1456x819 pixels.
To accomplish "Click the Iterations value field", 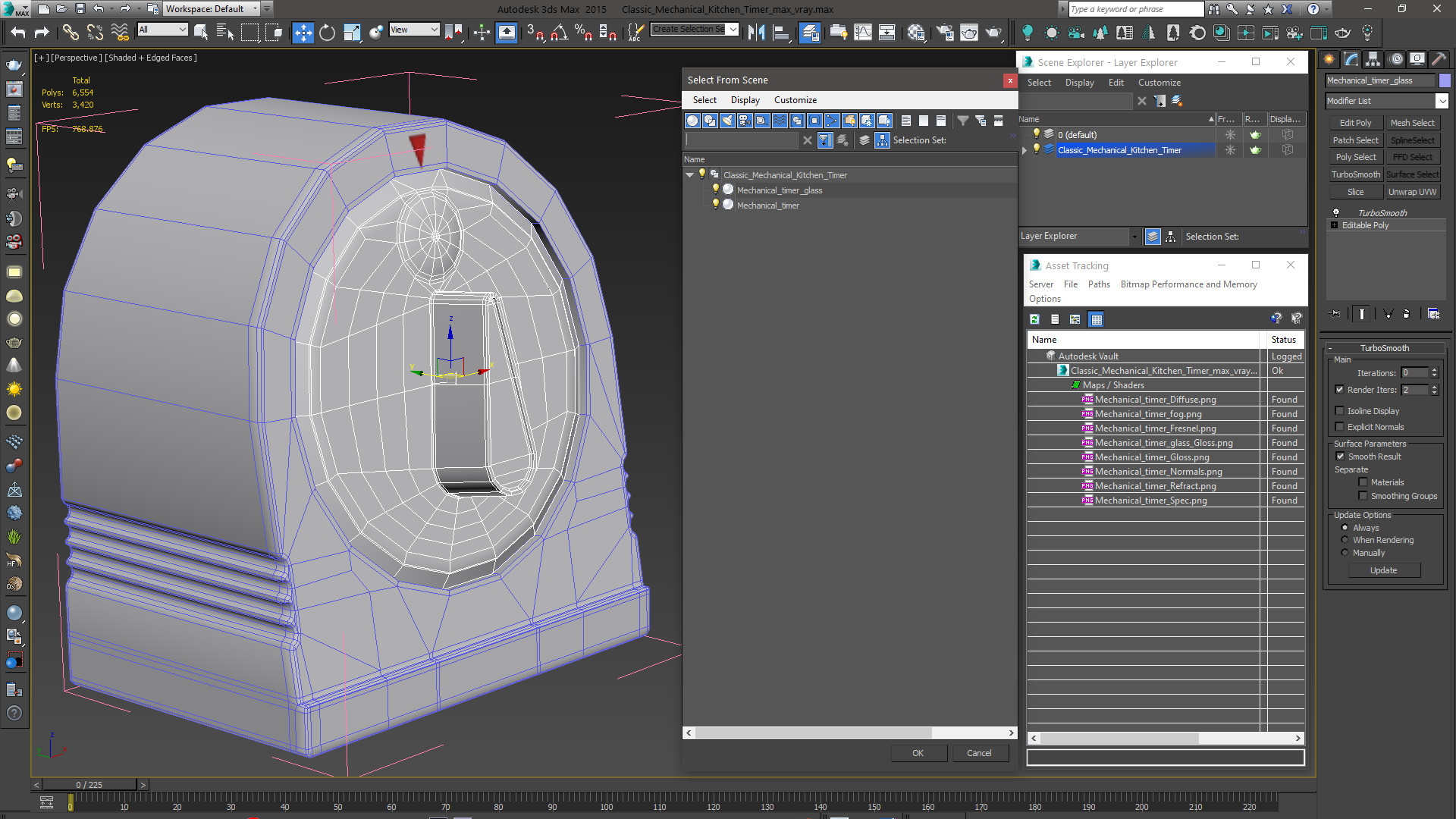I will pos(1414,373).
